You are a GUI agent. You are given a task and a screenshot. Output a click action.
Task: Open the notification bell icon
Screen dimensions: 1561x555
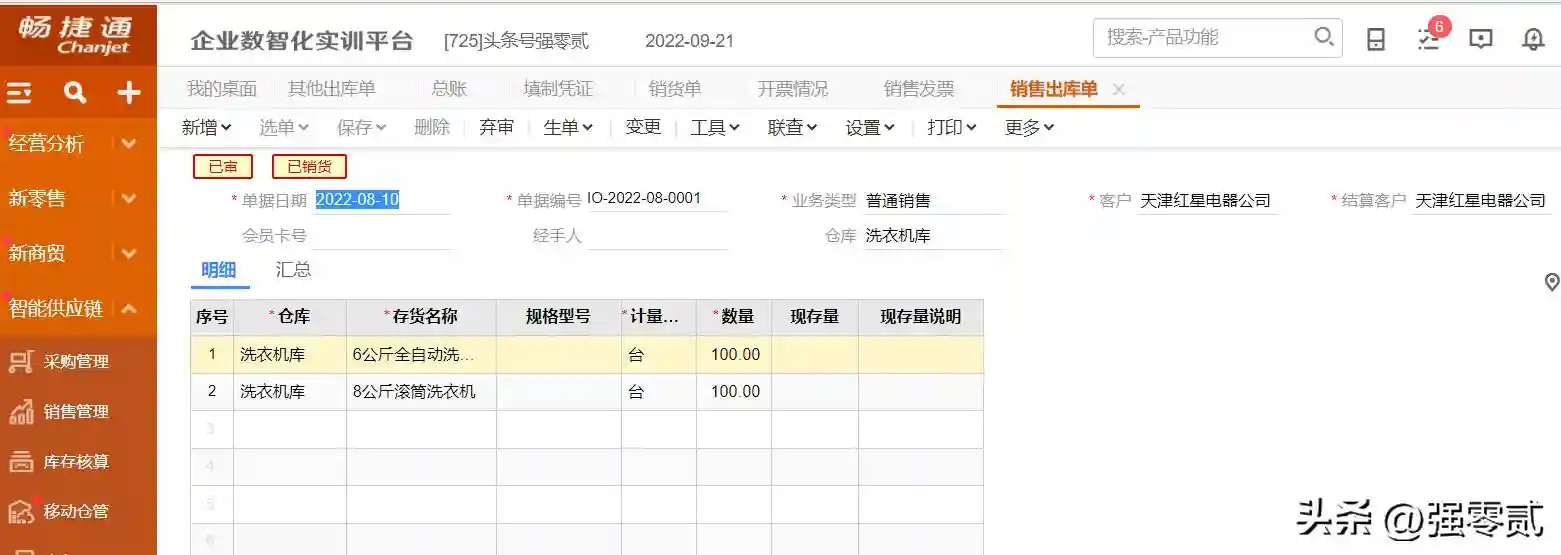point(1532,39)
